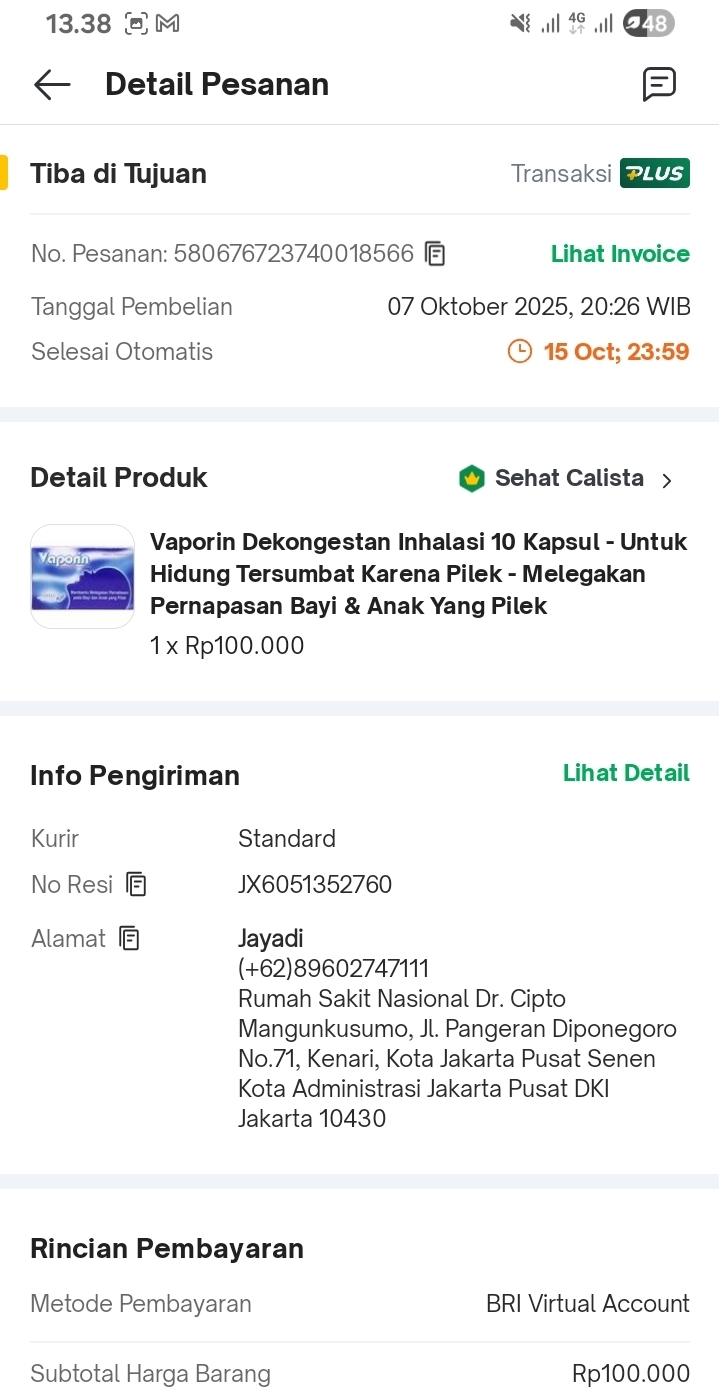The image size is (719, 1396).
Task: Tap the Vaporin product thumbnail
Action: click(82, 576)
